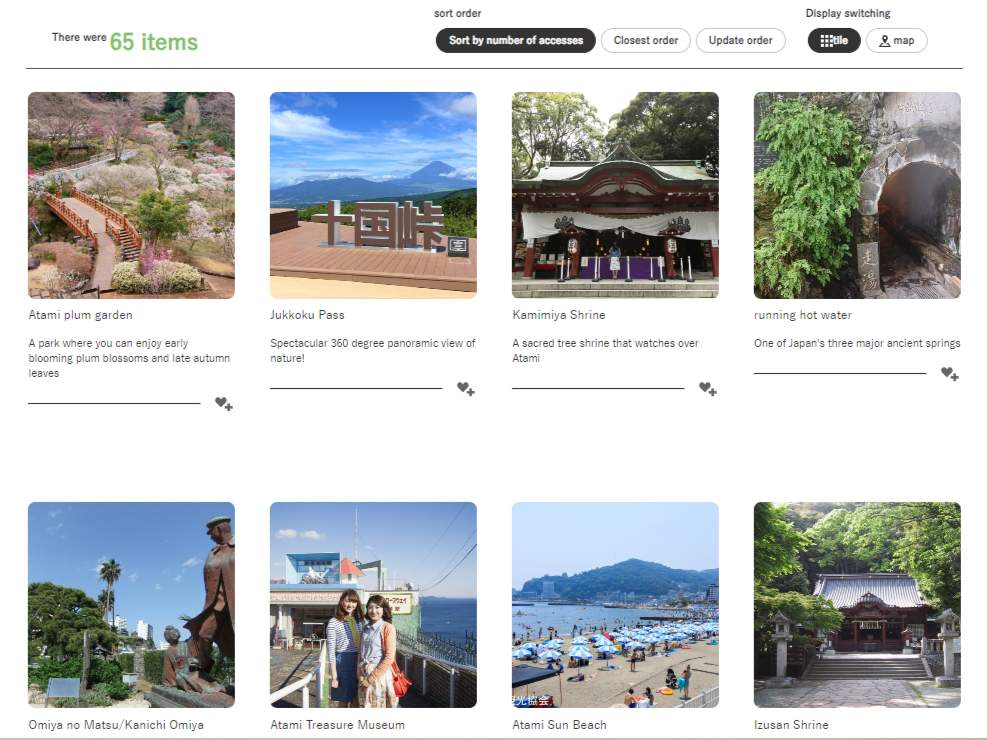The height and width of the screenshot is (740, 987).
Task: Switch to tile display view
Action: (x=834, y=41)
